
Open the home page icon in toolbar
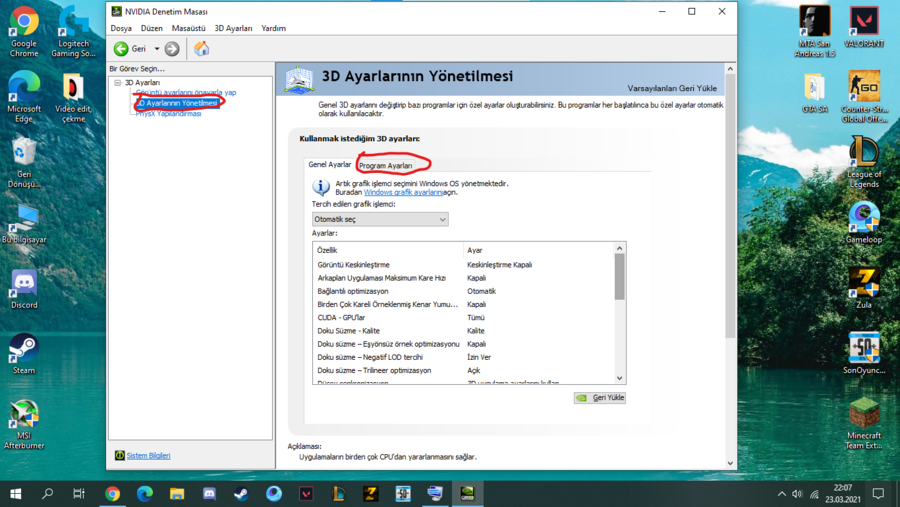[x=201, y=49]
